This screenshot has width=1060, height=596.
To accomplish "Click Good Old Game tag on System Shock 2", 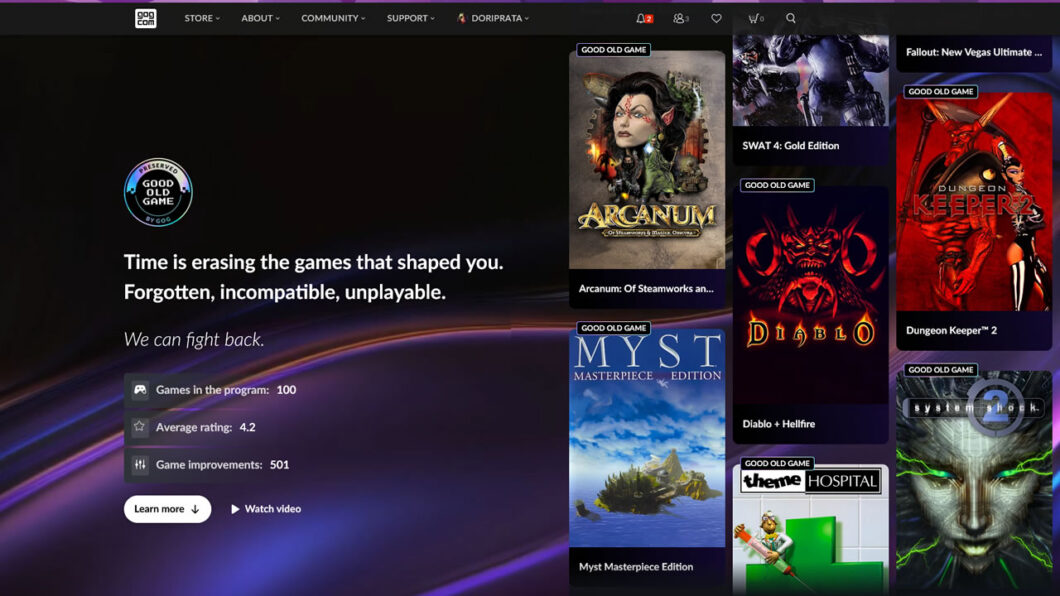I will tap(941, 370).
